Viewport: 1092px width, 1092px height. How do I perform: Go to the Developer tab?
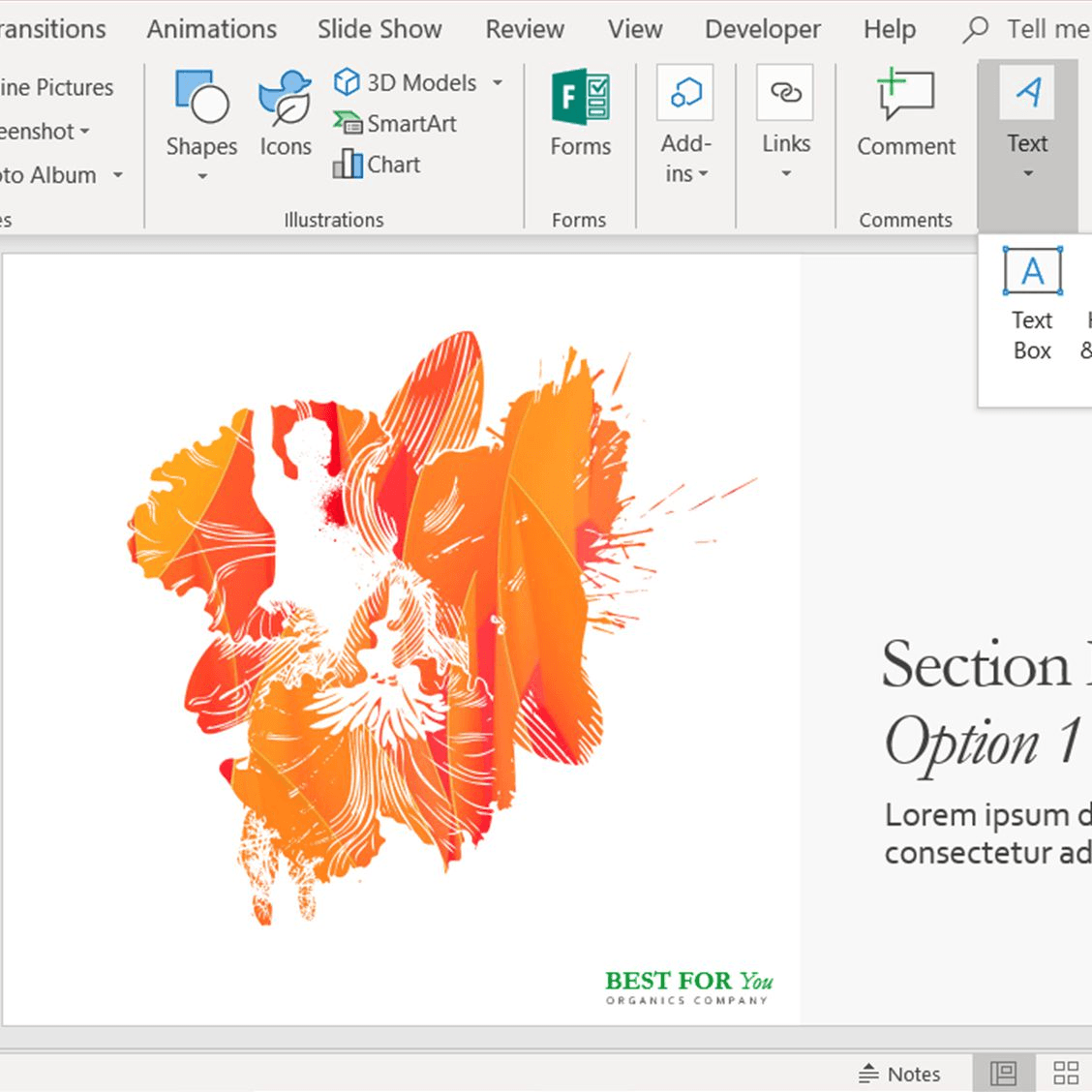tap(762, 29)
